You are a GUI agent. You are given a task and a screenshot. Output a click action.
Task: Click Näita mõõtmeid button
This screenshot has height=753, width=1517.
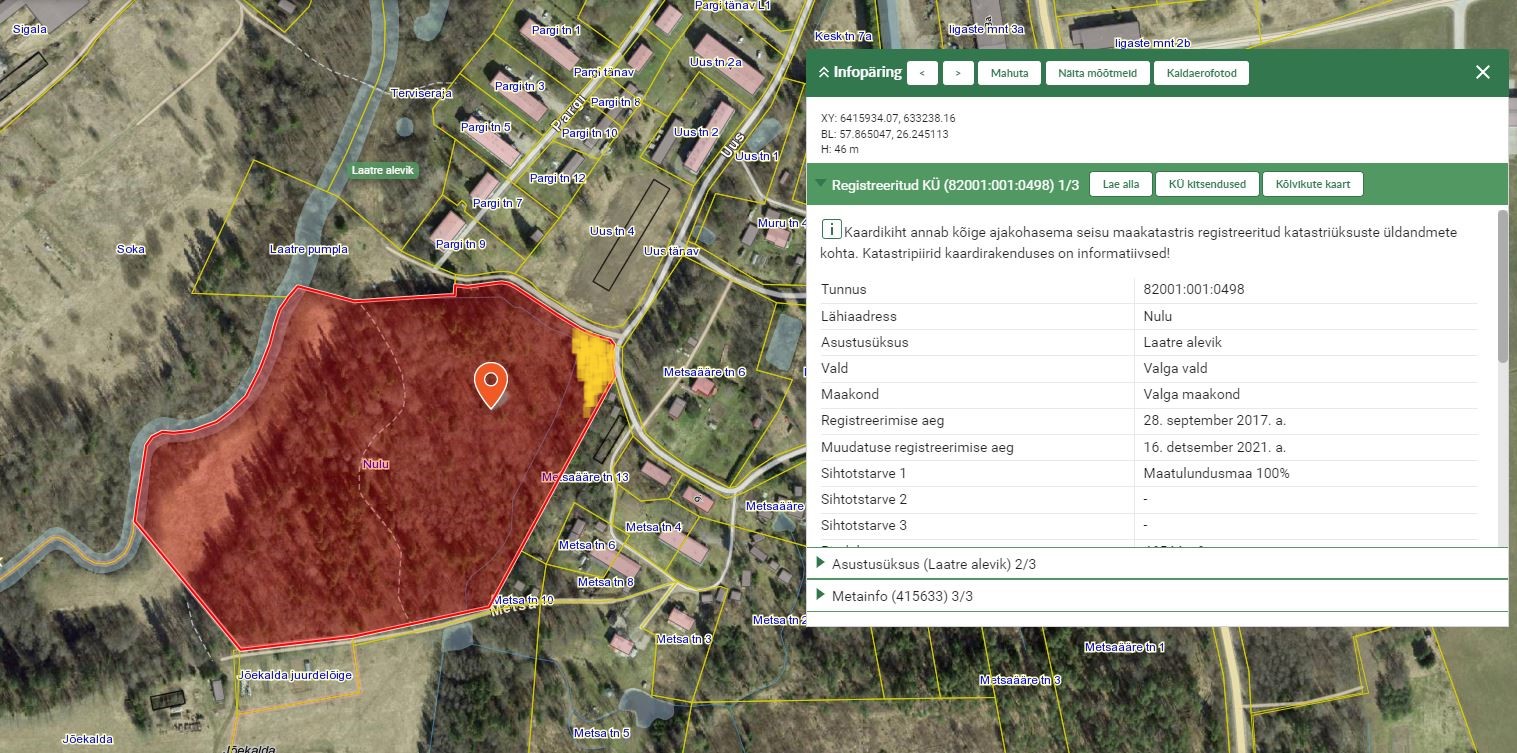(1097, 73)
